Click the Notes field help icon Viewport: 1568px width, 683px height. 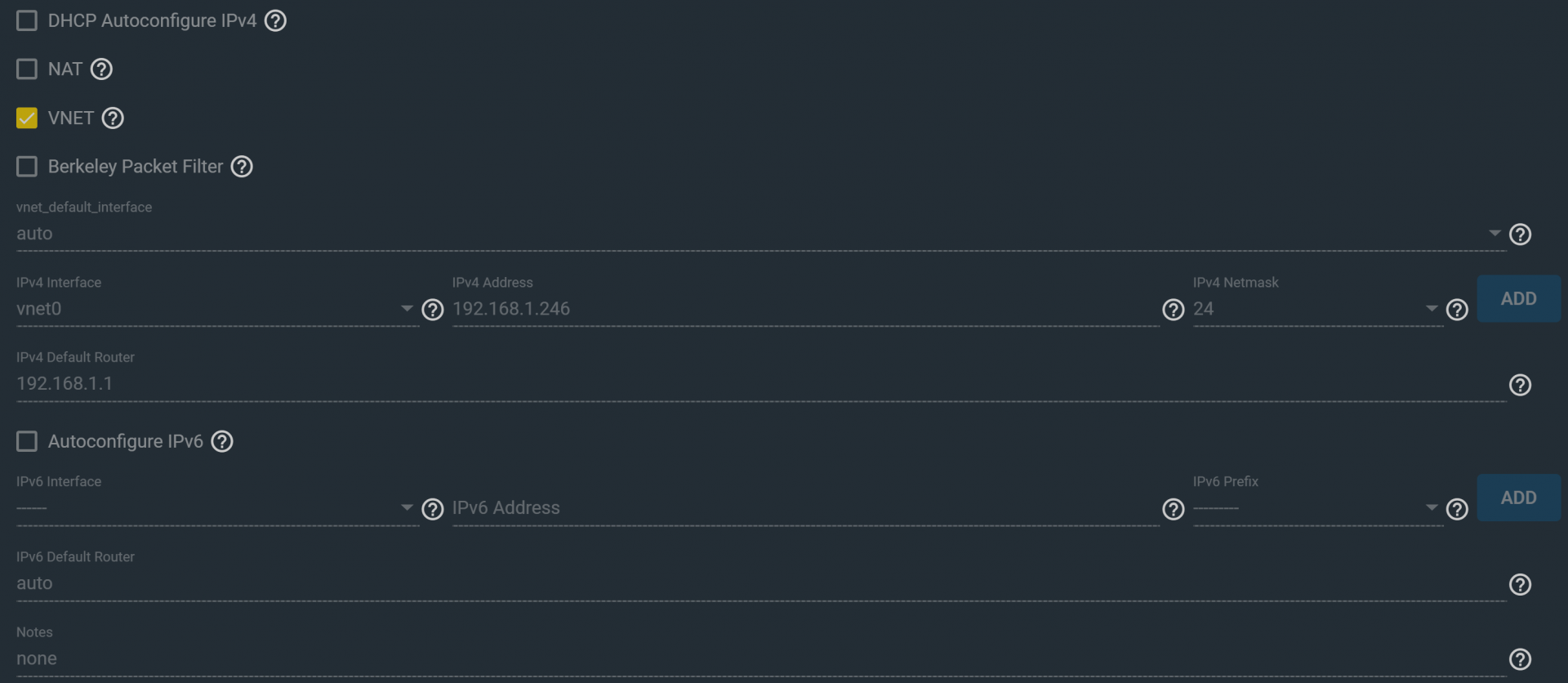[1520, 659]
